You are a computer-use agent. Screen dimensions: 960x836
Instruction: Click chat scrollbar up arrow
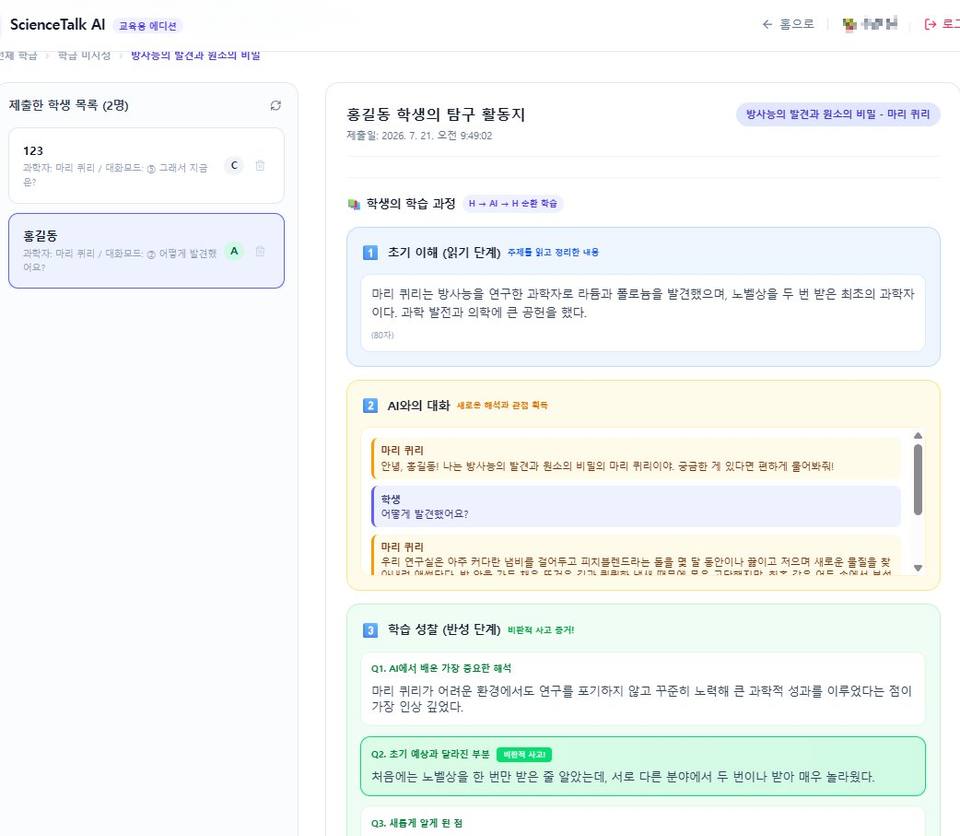pyautogui.click(x=918, y=435)
